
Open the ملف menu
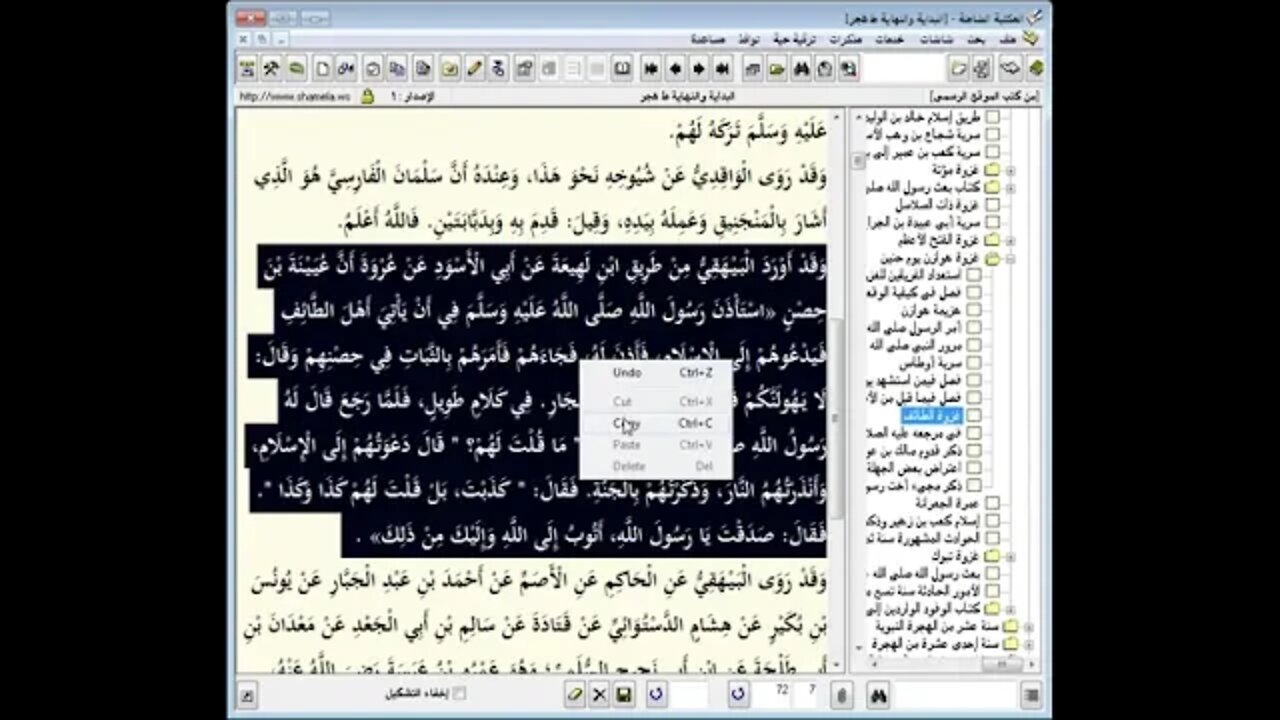1008,39
